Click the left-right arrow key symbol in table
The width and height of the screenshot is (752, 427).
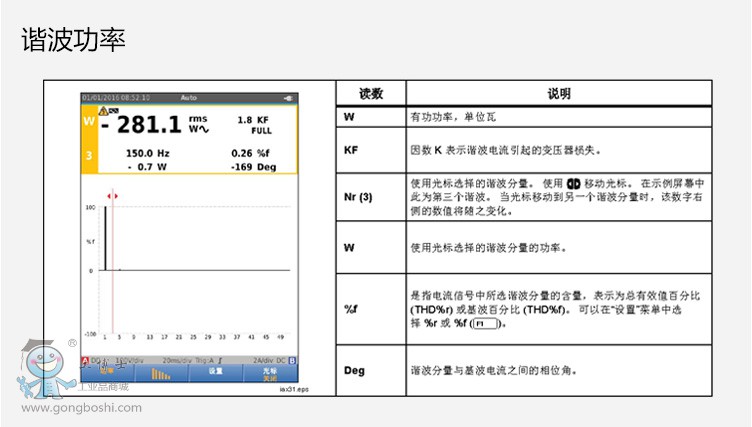(x=573, y=184)
